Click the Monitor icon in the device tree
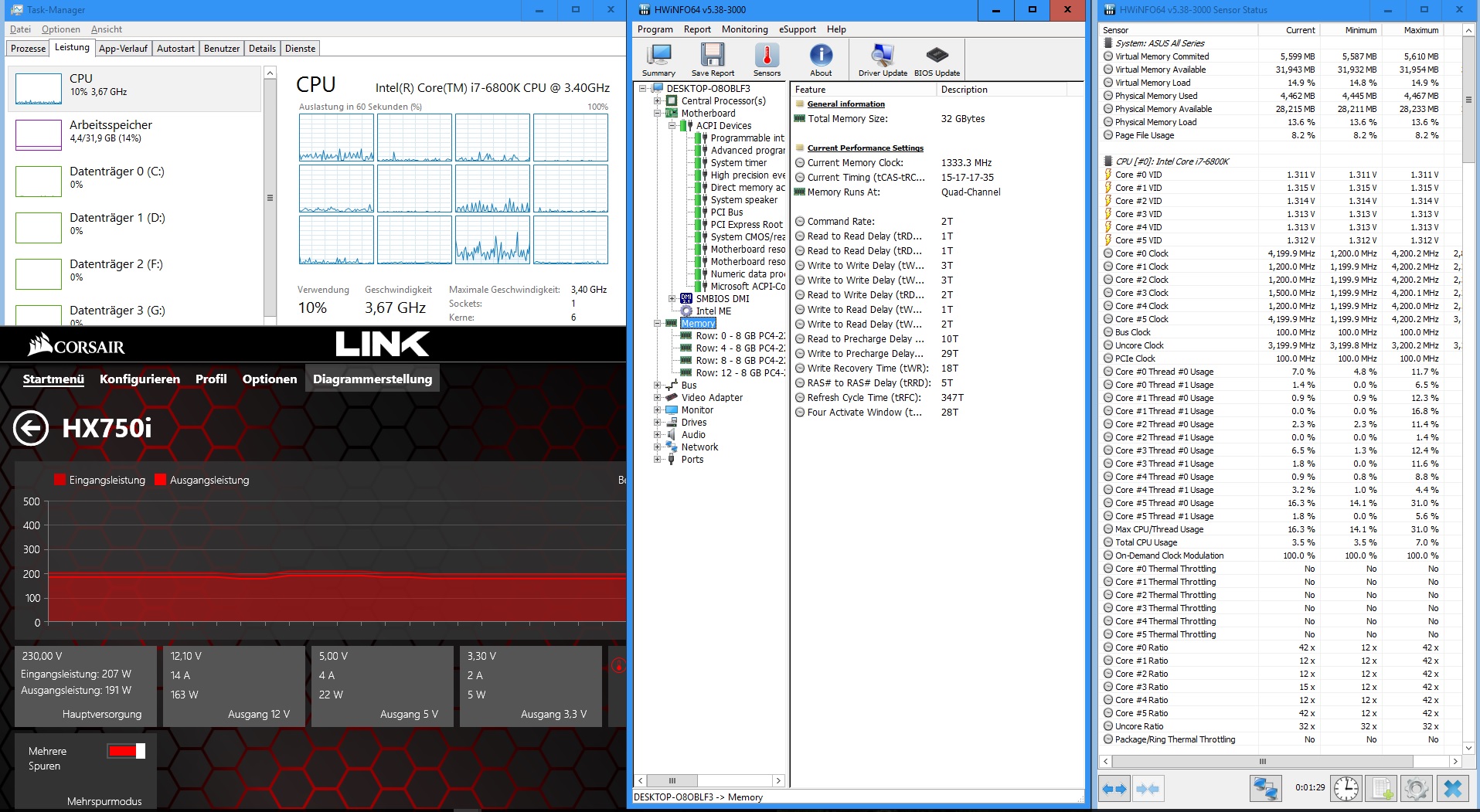This screenshot has height=812, width=1480. (x=672, y=410)
